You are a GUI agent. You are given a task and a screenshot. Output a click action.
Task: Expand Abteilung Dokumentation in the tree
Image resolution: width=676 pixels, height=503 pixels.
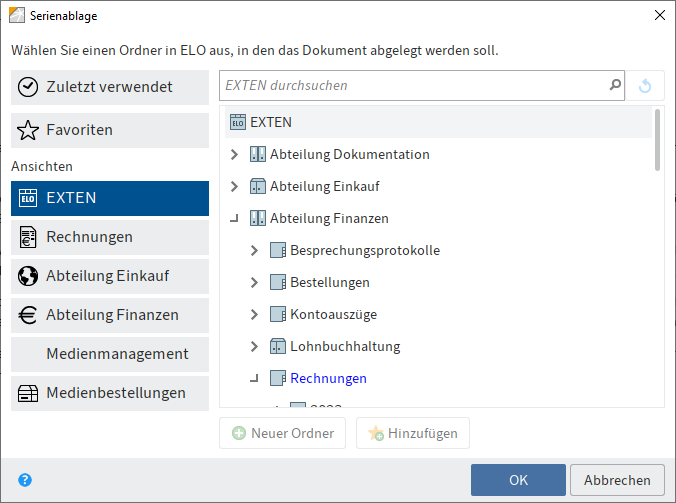[x=234, y=154]
